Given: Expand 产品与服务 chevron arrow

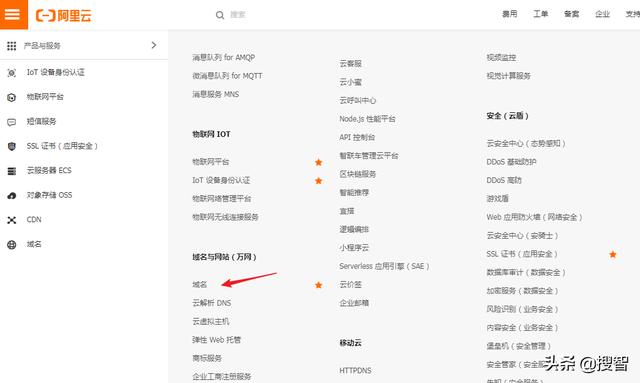Looking at the screenshot, I should coord(154,45).
